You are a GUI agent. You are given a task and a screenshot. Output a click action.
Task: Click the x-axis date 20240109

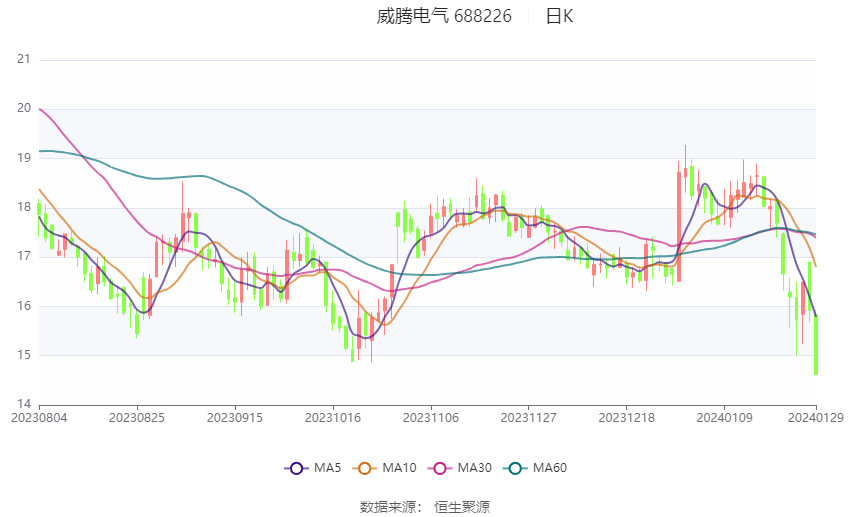coord(725,418)
